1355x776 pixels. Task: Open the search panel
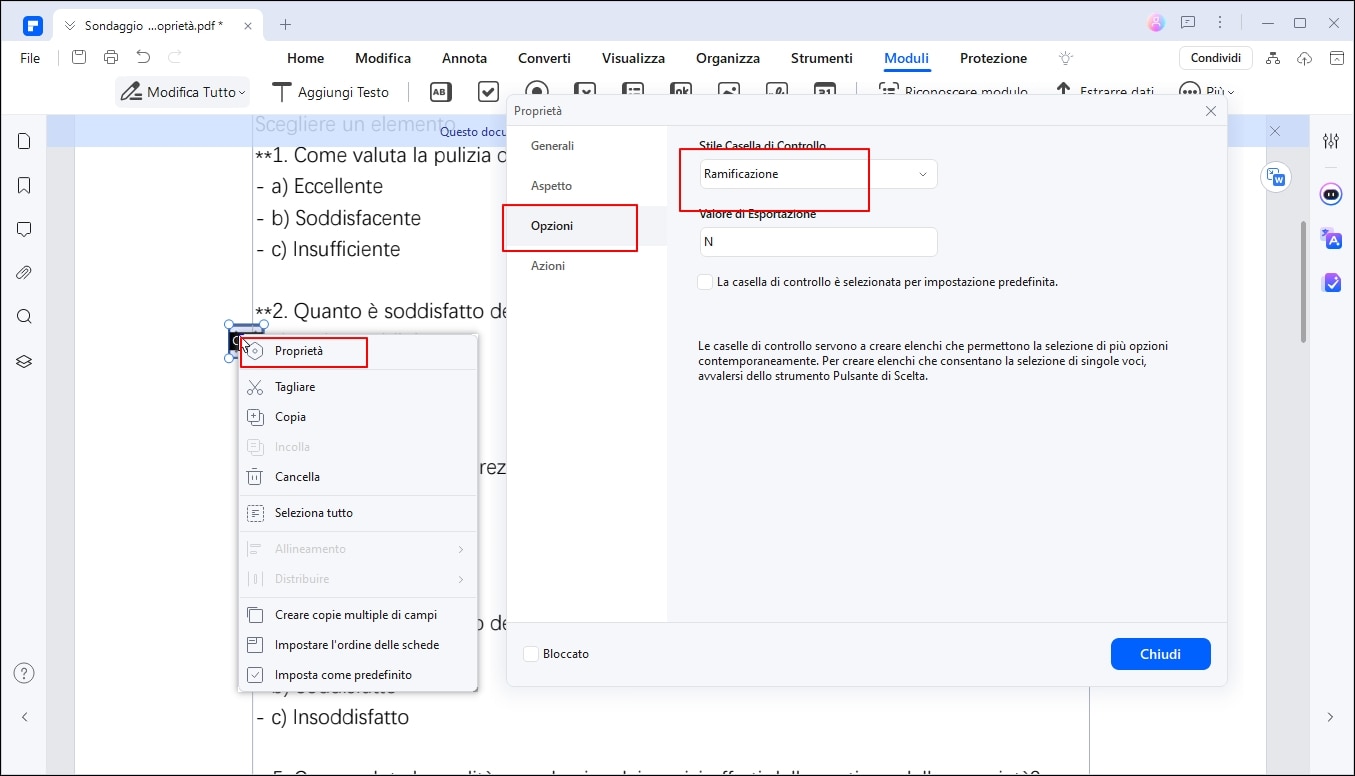(25, 317)
